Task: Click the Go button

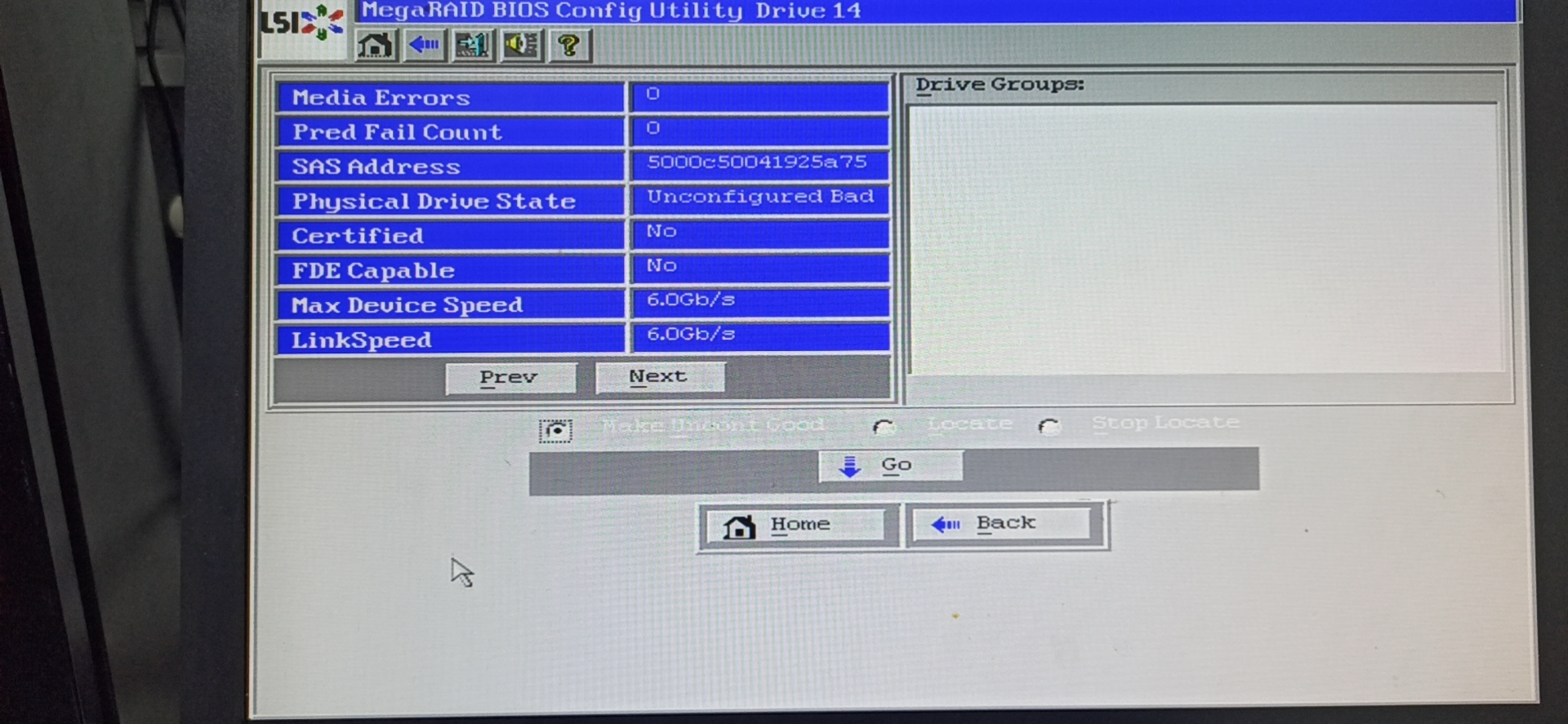Action: click(x=890, y=466)
